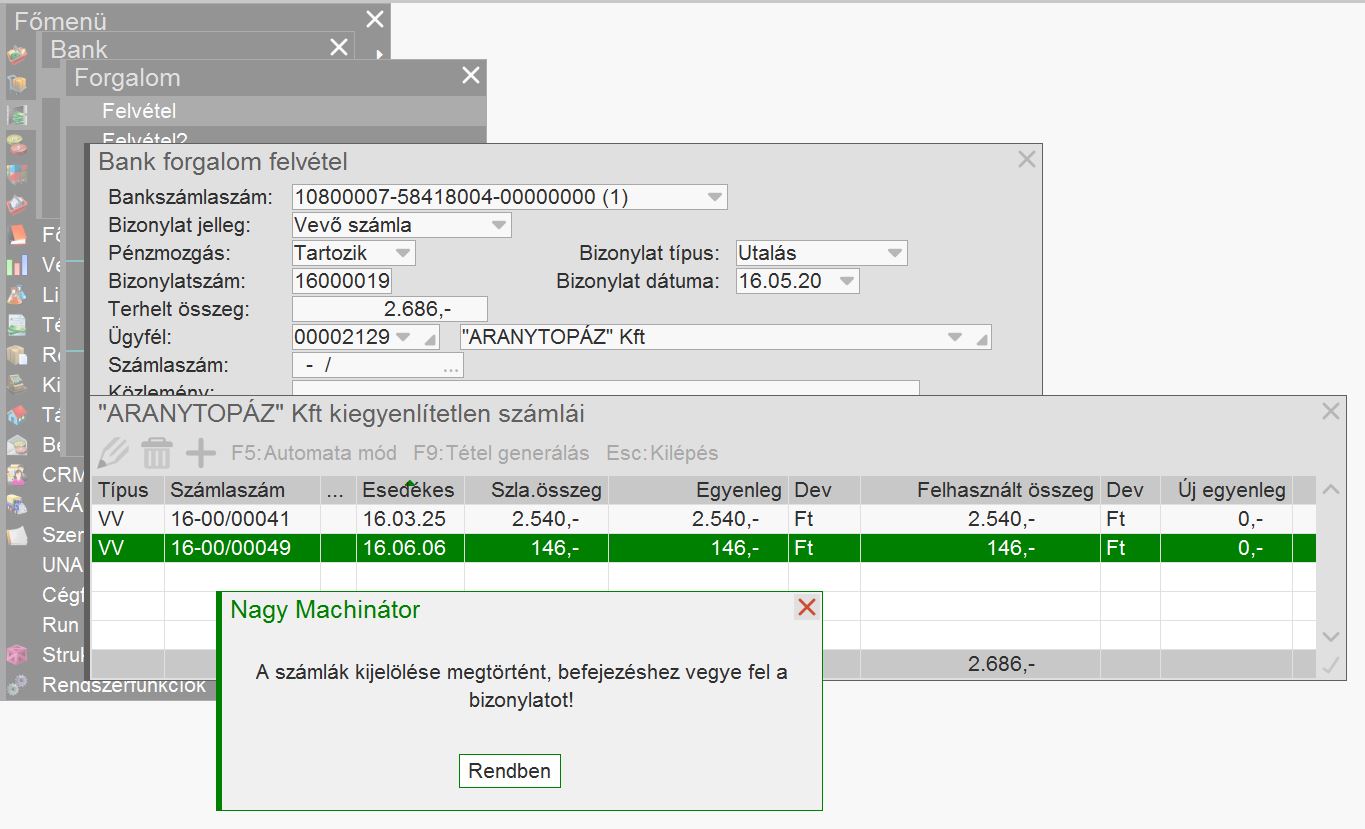Open the Bizonylat jelleg dropdown

click(x=499, y=225)
